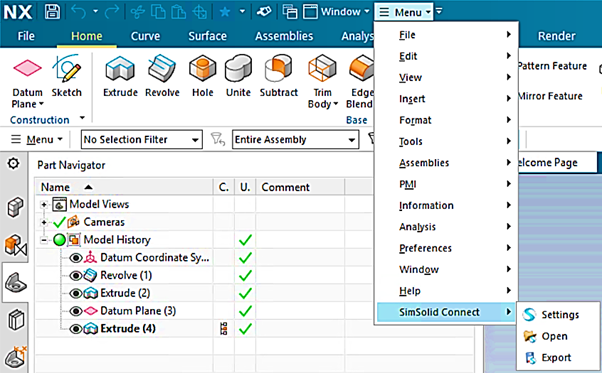Screen dimensions: 602x373
Task: Toggle the green check beside Cameras
Action: (x=59, y=222)
